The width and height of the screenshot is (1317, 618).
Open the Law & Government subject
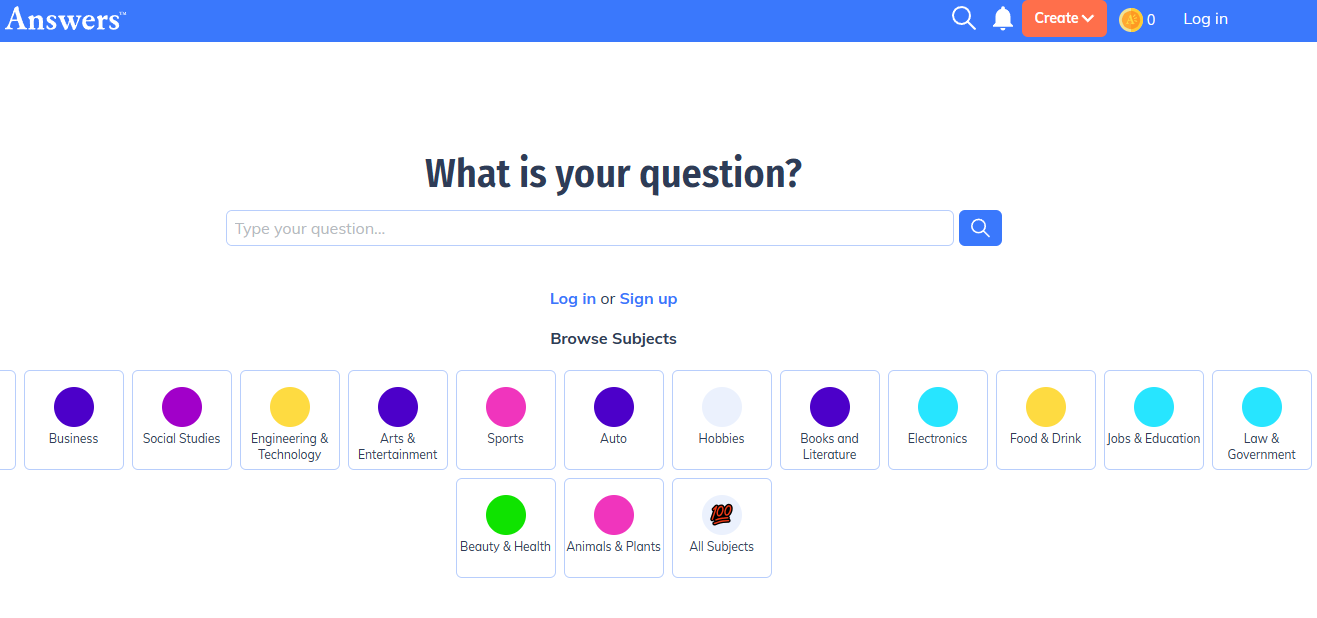[x=1261, y=419]
